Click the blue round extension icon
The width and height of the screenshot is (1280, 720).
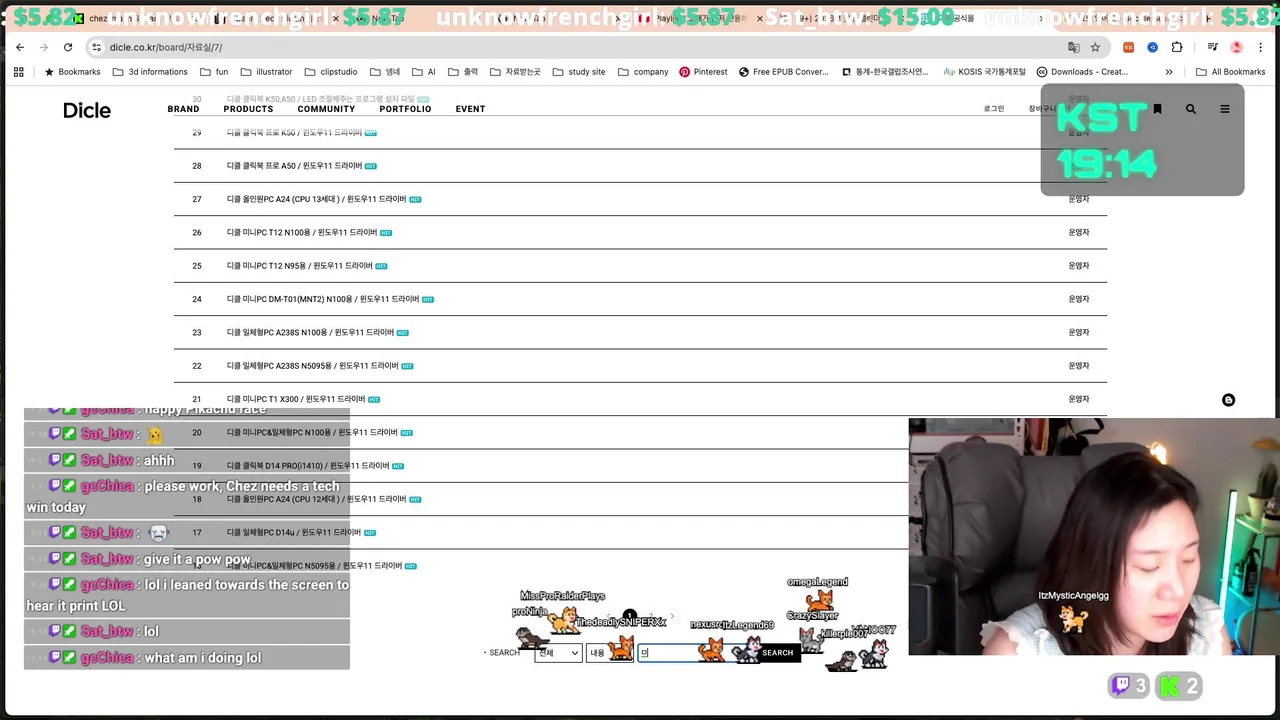click(x=1152, y=47)
